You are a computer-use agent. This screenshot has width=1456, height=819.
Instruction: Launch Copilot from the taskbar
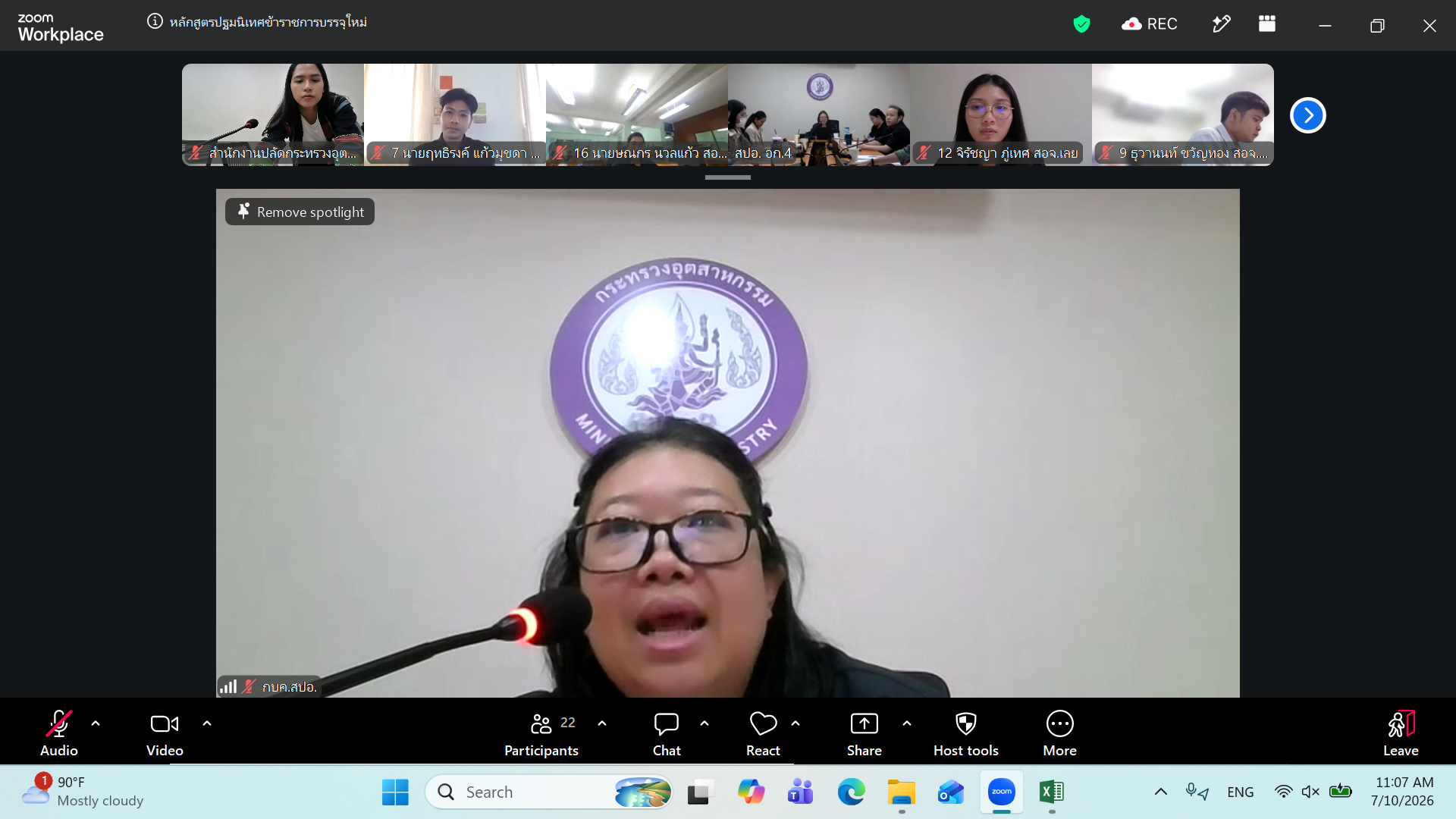click(751, 792)
